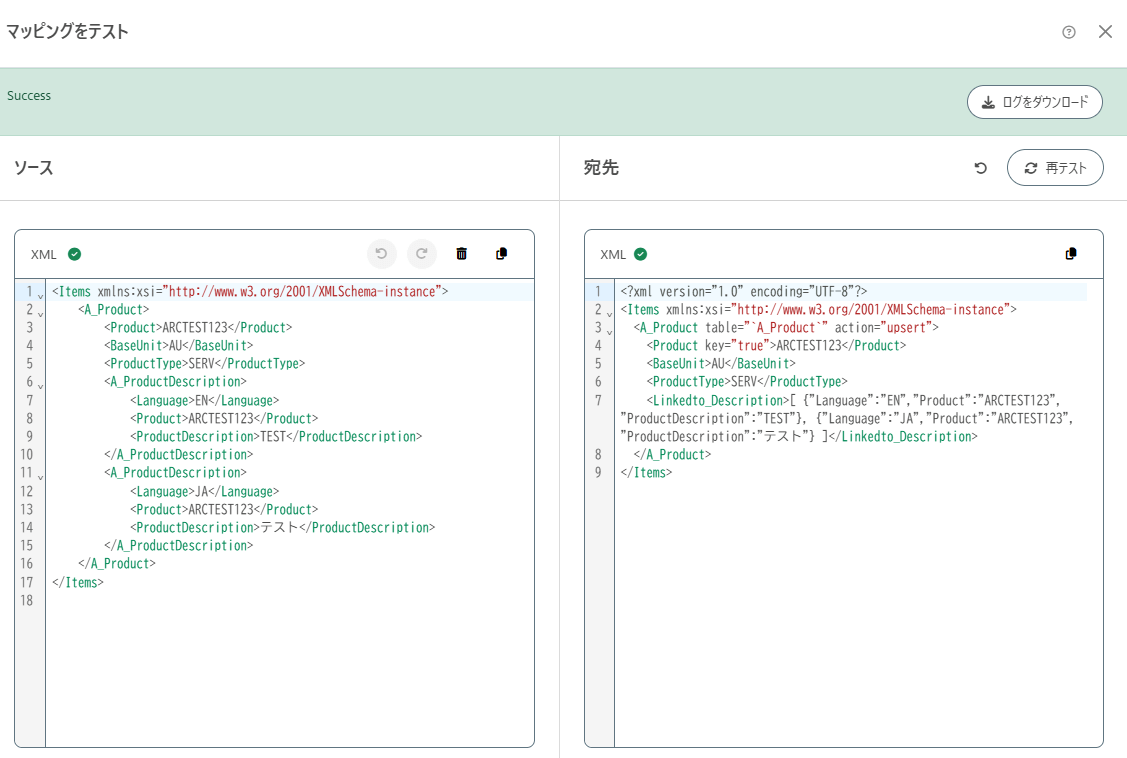
Task: Click the マッピングをテスト dialog title
Action: pos(67,31)
